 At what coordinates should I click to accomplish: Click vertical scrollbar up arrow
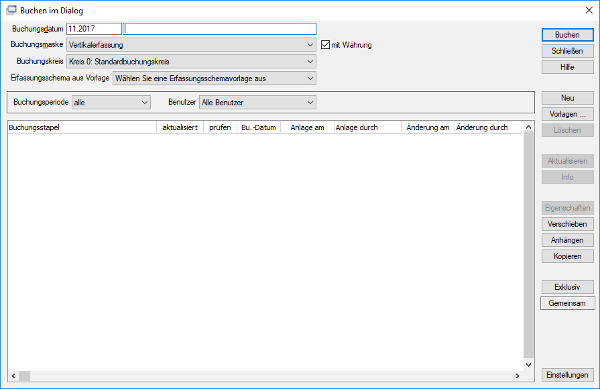(528, 127)
